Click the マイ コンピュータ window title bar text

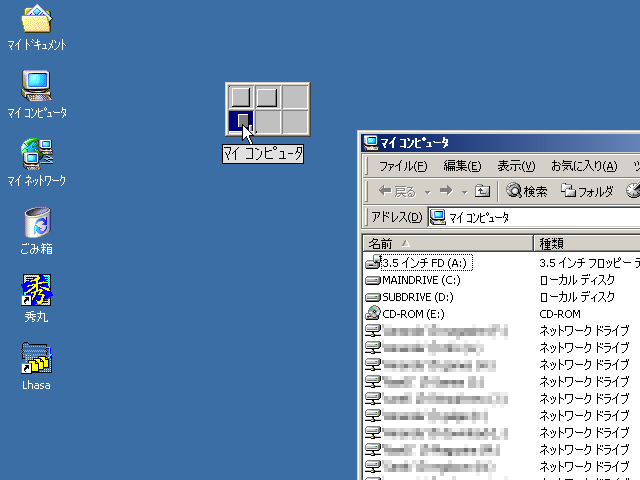(415, 142)
